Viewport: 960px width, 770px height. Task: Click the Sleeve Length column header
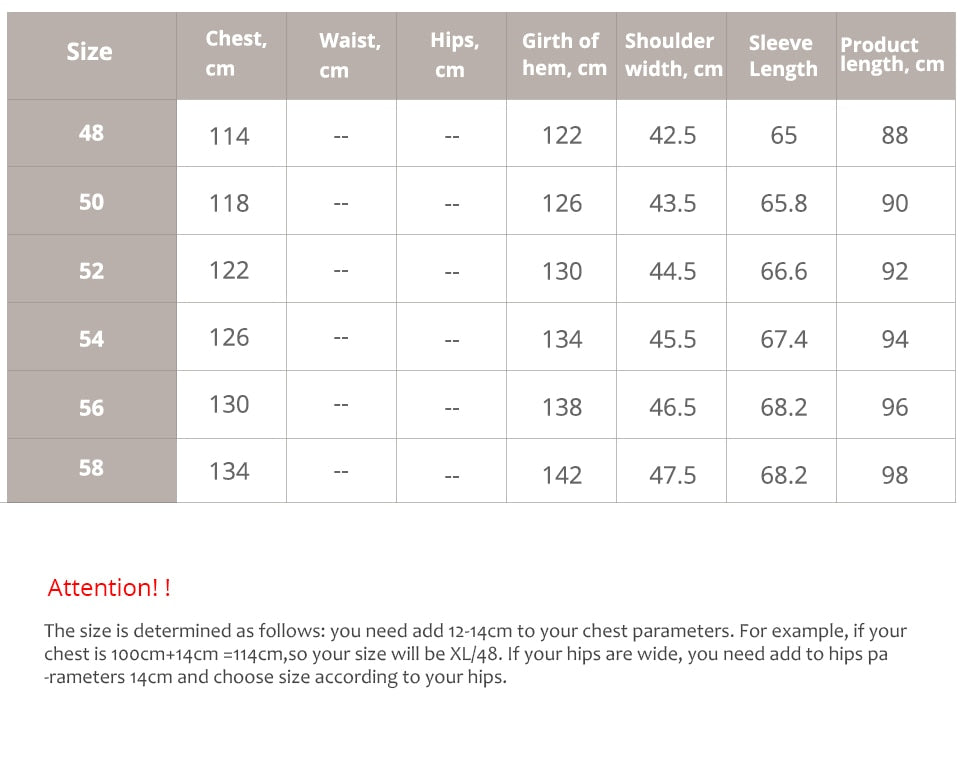(x=782, y=56)
